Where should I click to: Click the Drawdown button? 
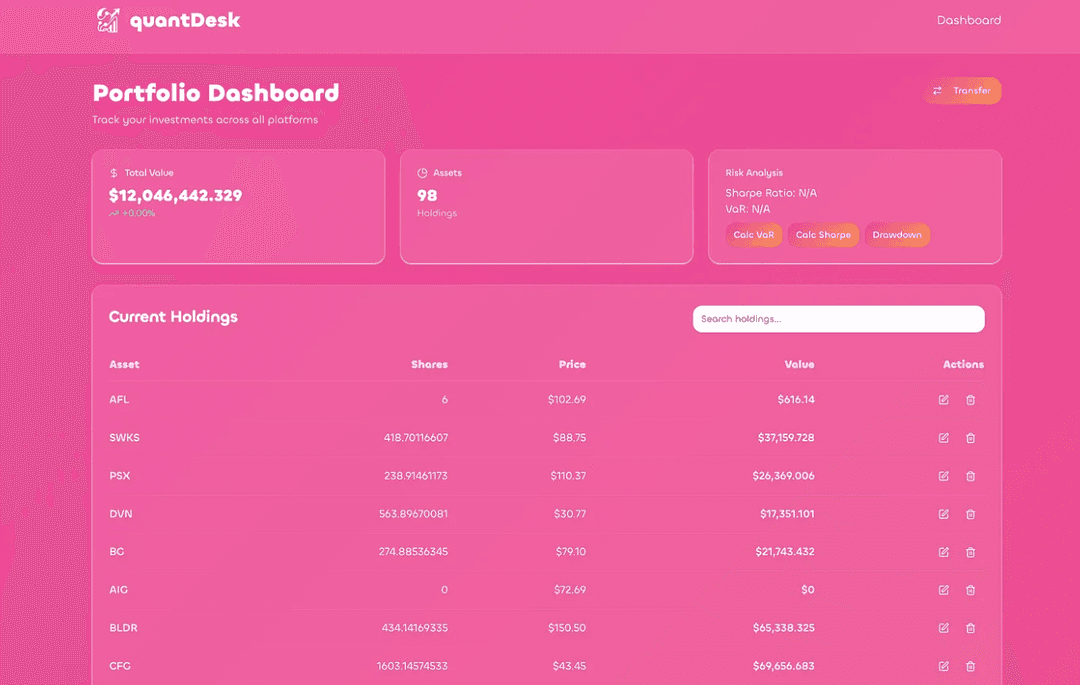(x=897, y=234)
